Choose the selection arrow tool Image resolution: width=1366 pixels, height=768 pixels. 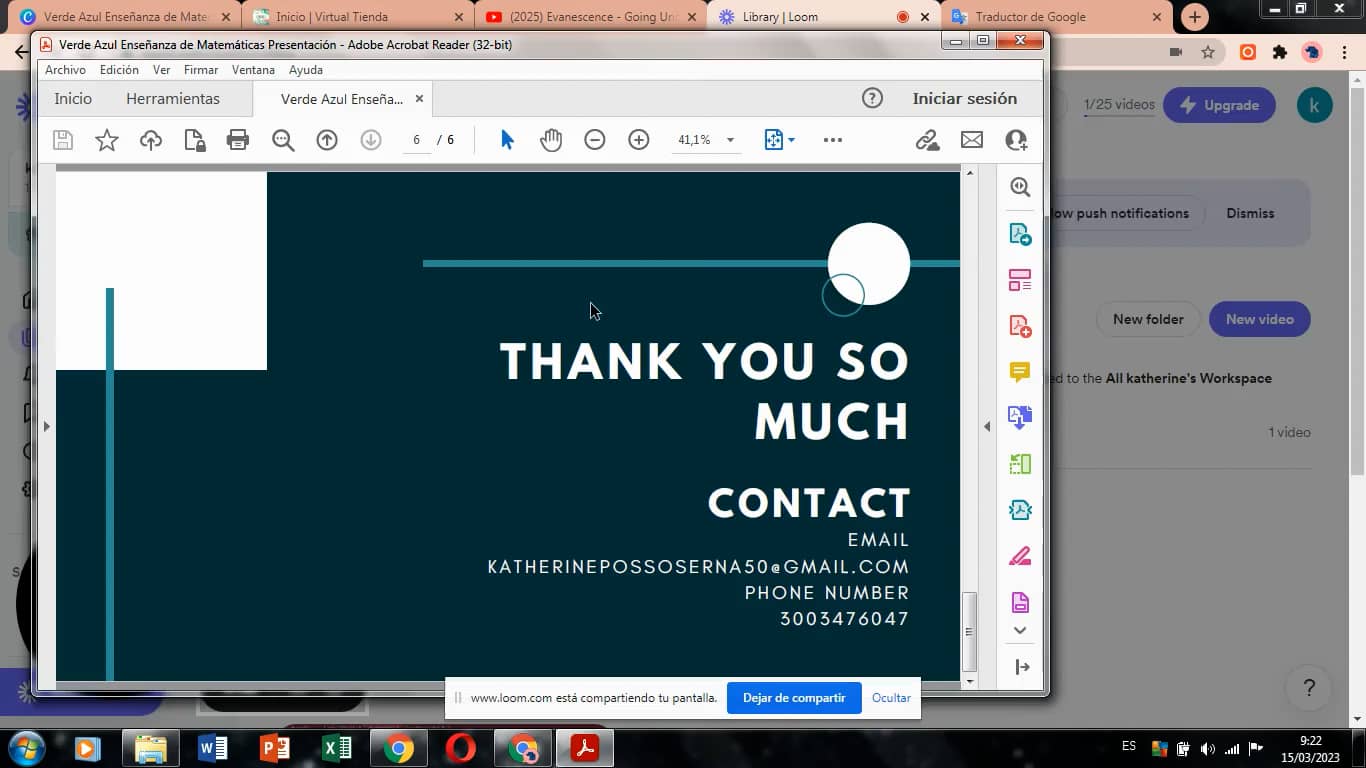507,140
